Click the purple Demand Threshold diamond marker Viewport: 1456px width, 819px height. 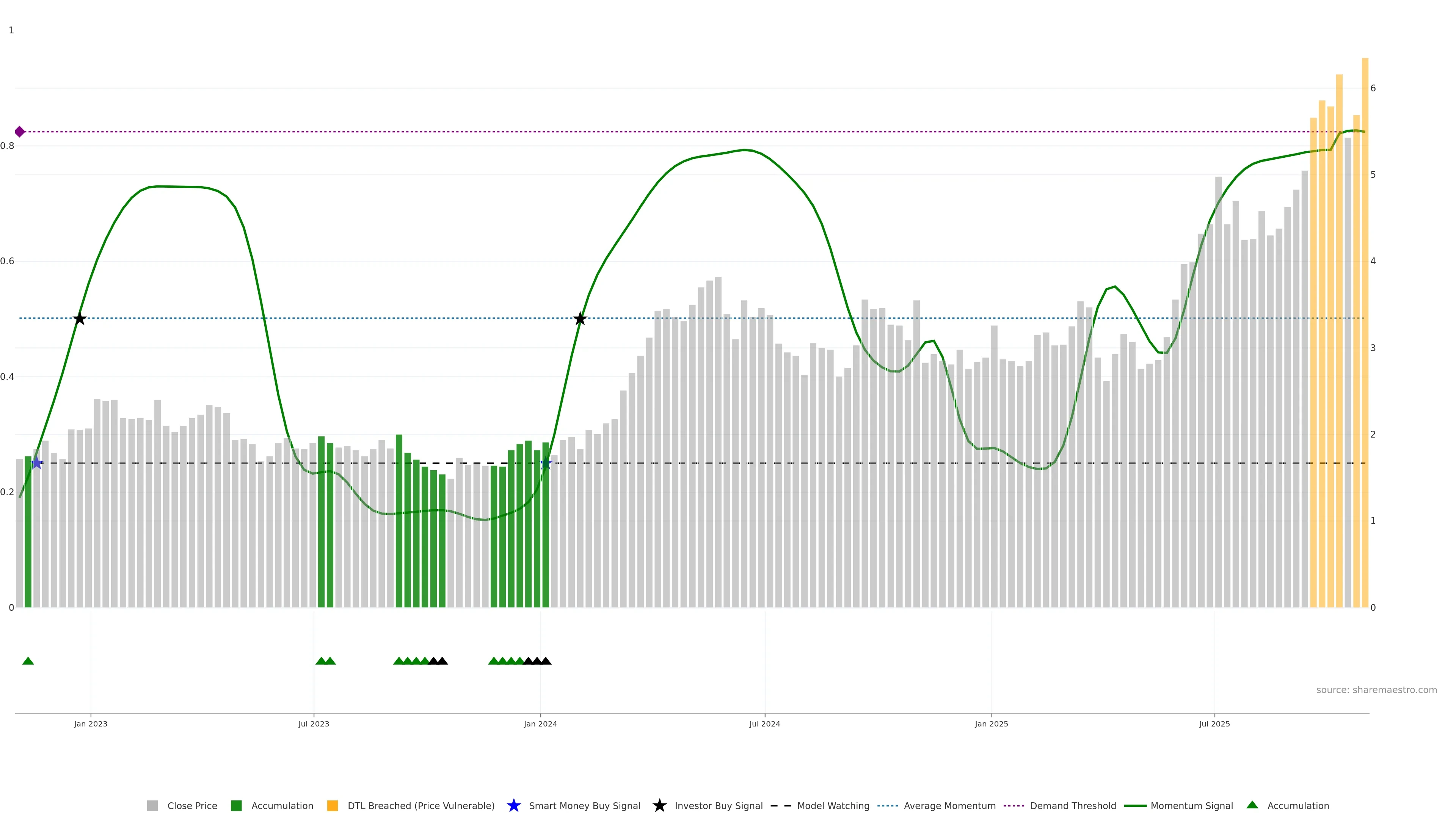[x=20, y=132]
